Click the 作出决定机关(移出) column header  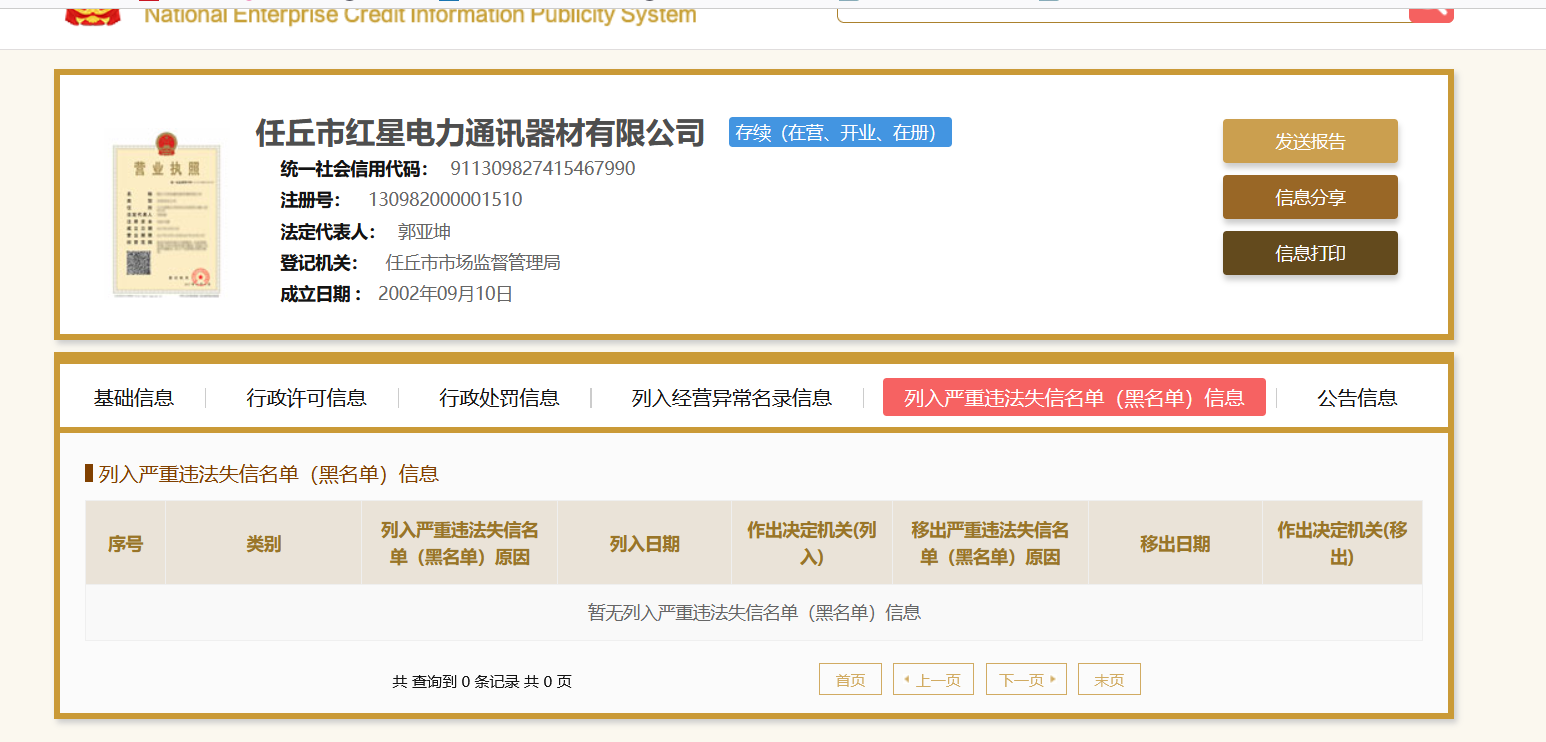click(1342, 543)
